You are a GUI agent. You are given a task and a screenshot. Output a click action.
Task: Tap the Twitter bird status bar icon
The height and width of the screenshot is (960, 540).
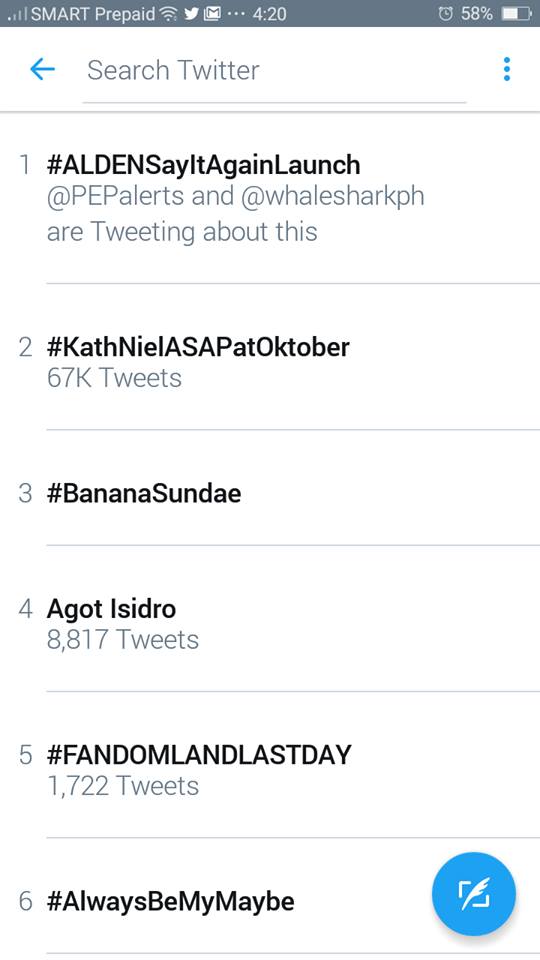pos(192,13)
